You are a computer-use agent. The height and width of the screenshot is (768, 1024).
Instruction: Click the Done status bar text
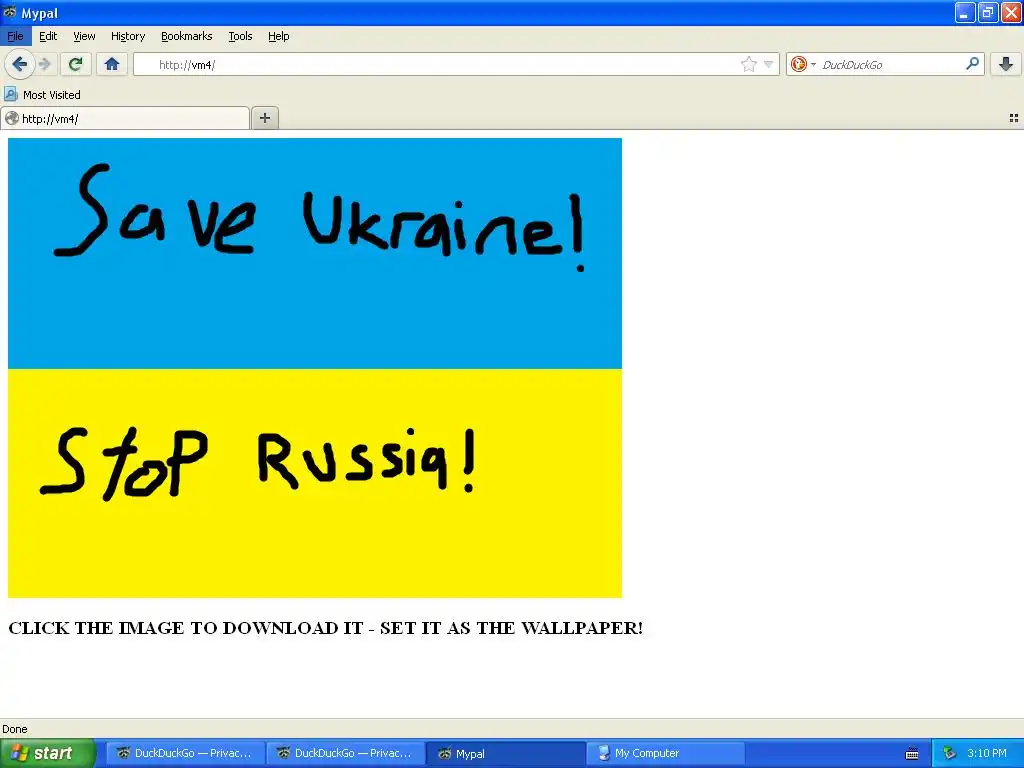15,729
